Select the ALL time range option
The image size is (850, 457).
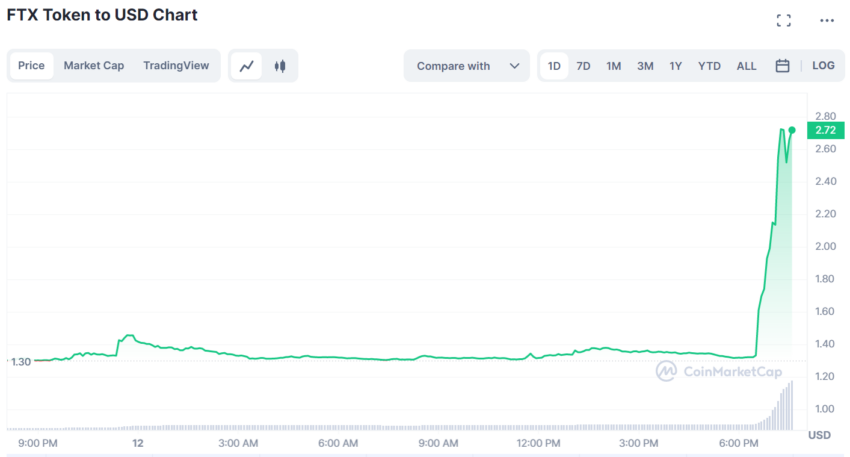(746, 66)
